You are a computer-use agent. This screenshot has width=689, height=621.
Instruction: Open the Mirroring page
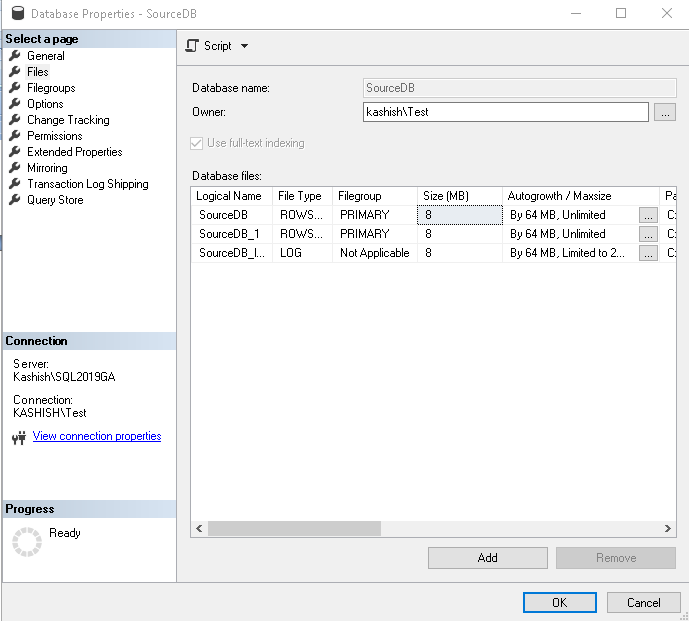pyautogui.click(x=47, y=168)
